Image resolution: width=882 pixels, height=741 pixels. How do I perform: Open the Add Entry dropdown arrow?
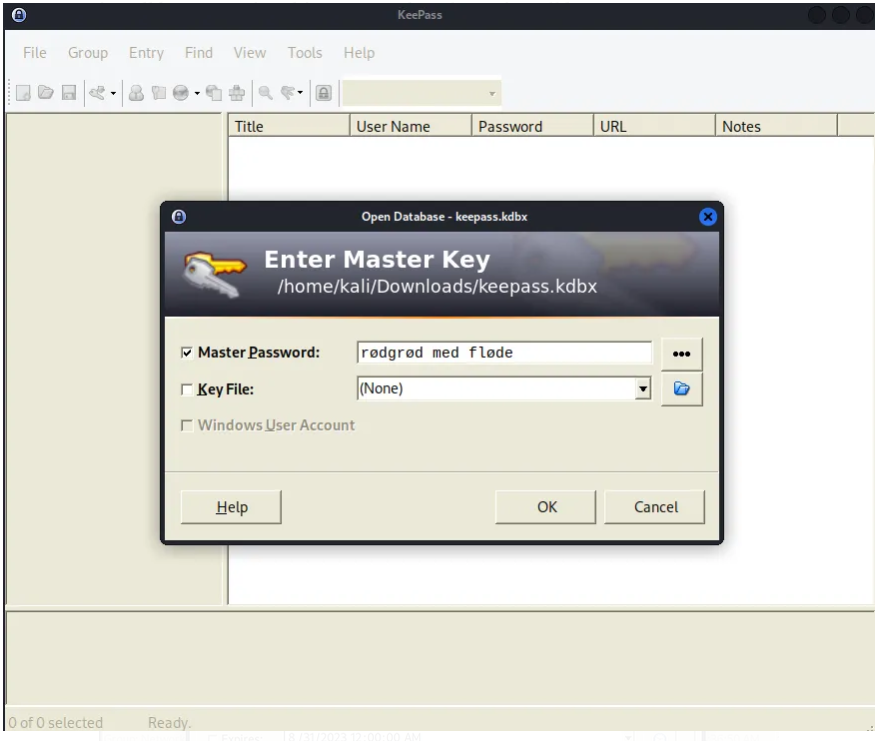pos(113,93)
